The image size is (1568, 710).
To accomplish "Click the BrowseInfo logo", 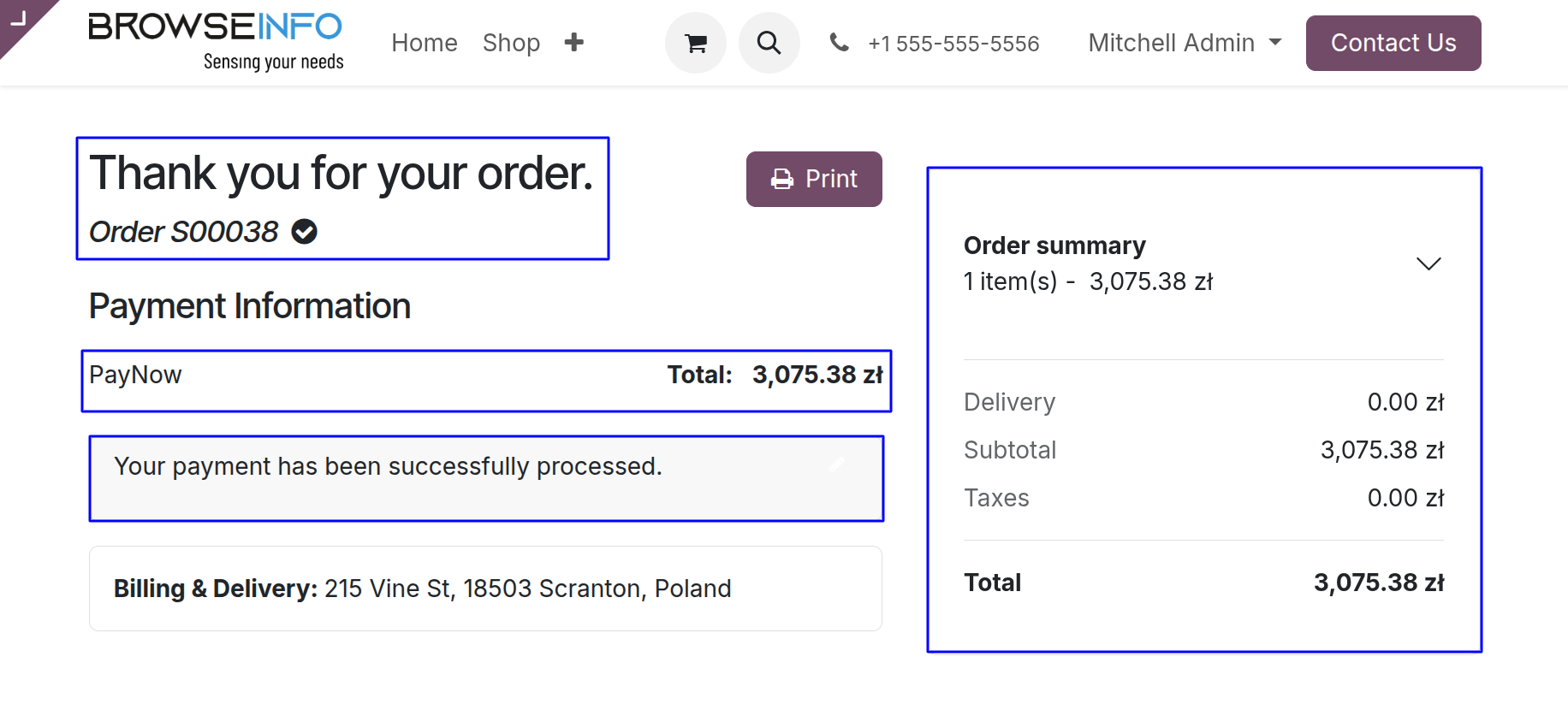I will point(216,40).
